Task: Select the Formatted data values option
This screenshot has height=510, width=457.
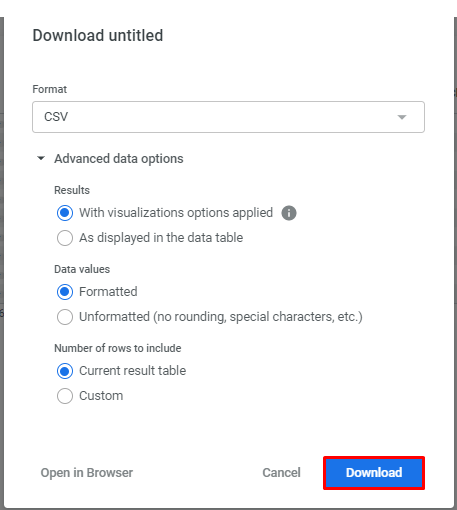Action: [x=65, y=292]
